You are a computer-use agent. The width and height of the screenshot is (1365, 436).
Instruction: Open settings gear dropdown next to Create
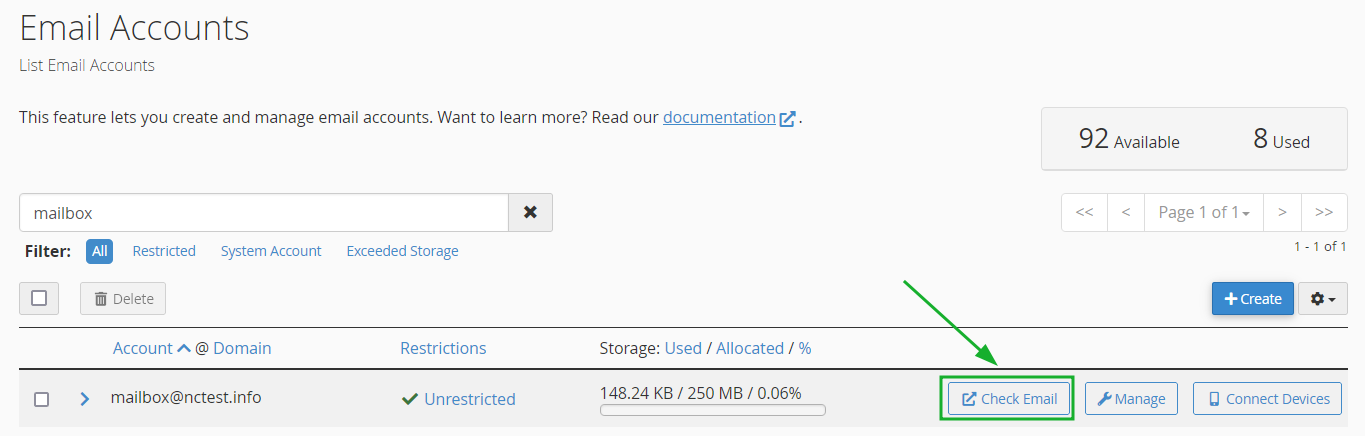[x=1322, y=299]
